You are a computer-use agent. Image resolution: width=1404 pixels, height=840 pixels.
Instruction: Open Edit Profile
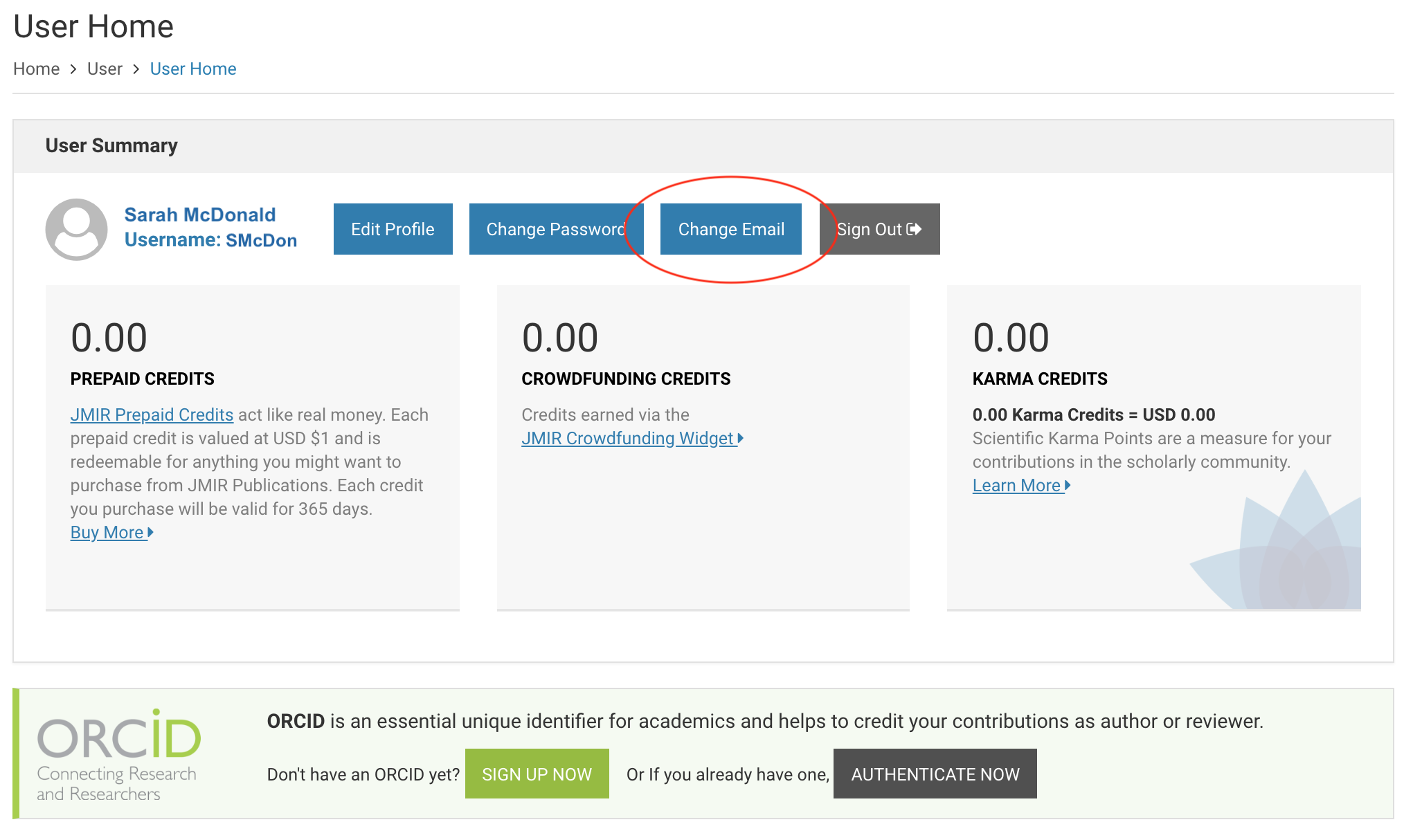[x=393, y=229]
